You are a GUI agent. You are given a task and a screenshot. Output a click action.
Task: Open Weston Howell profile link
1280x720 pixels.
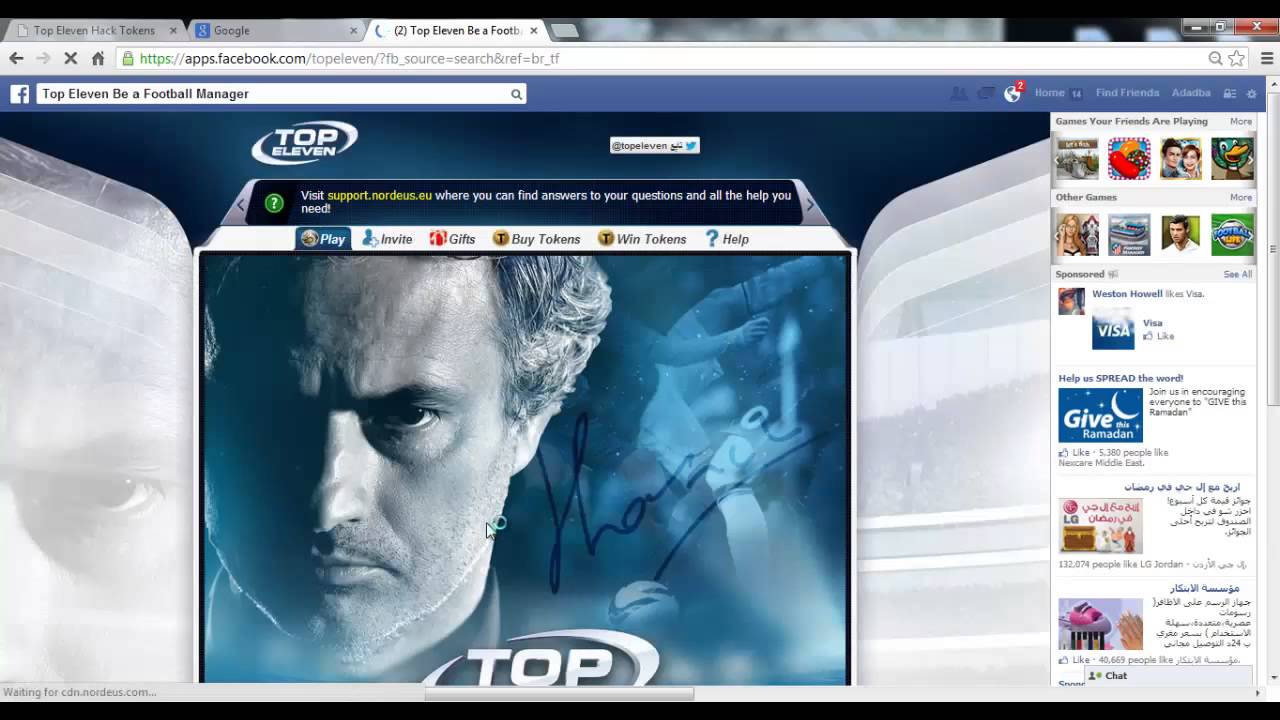click(1127, 294)
